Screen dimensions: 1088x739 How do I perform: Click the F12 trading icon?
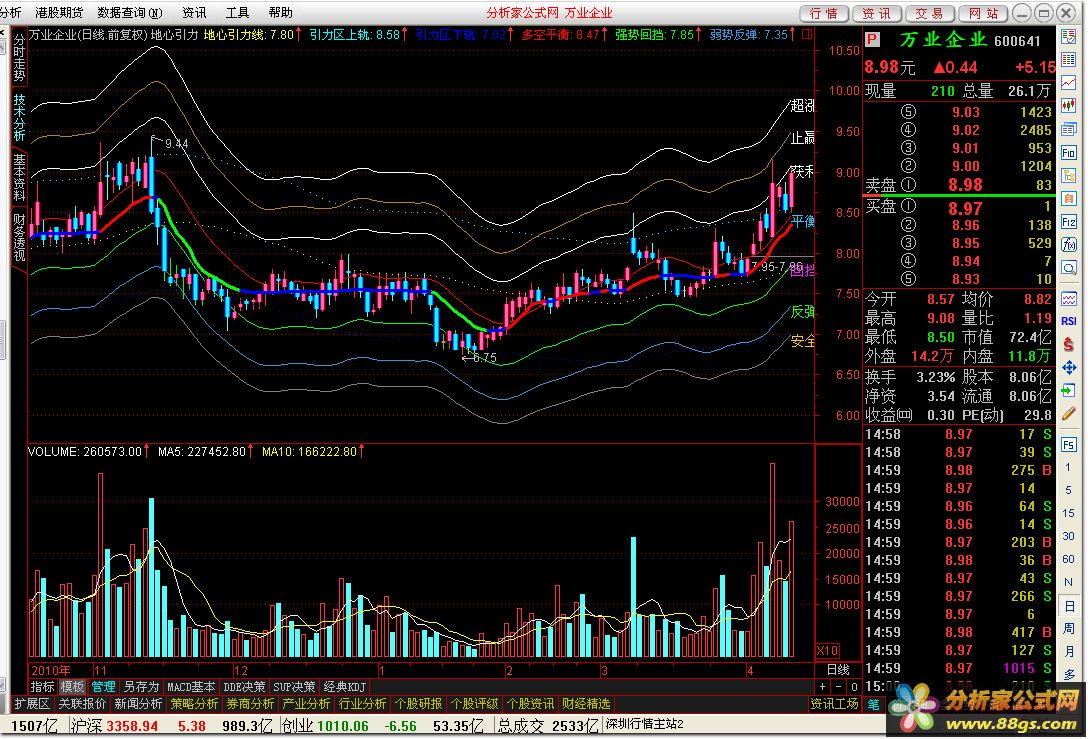[1069, 221]
